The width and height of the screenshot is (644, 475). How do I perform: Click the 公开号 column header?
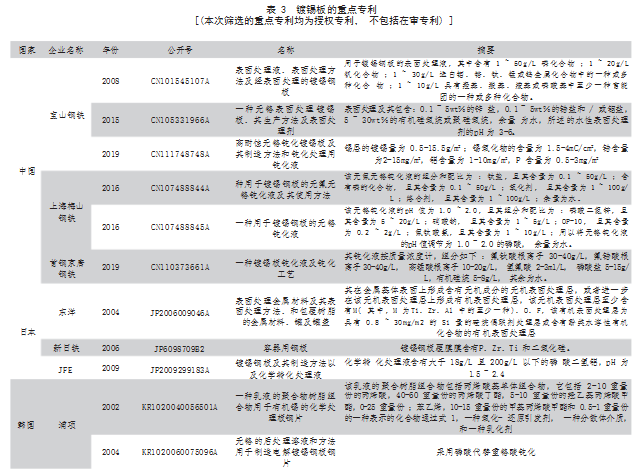pyautogui.click(x=182, y=49)
